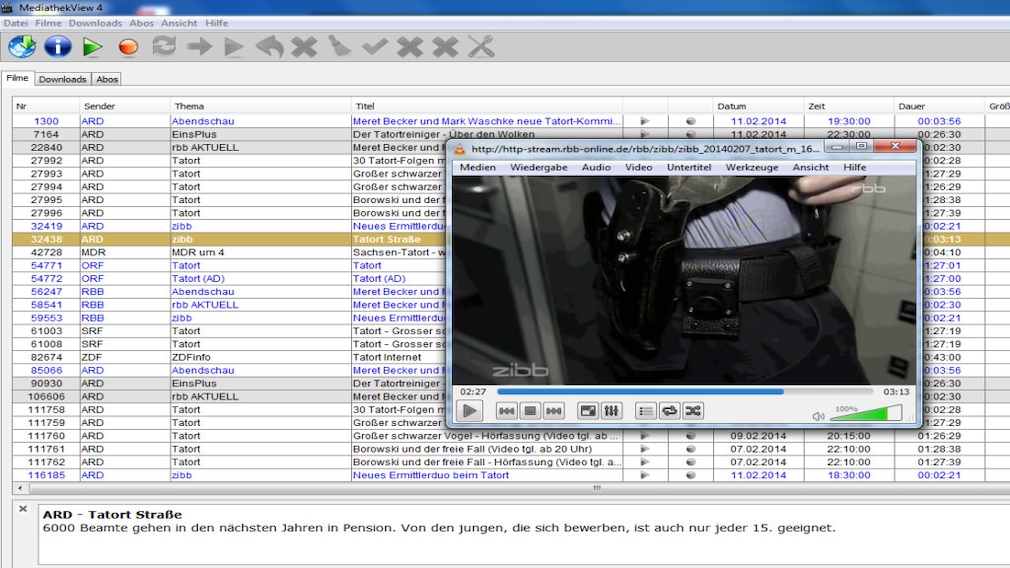1010x568 pixels.
Task: Click the wrench settings icon in toolbar
Action: [481, 46]
